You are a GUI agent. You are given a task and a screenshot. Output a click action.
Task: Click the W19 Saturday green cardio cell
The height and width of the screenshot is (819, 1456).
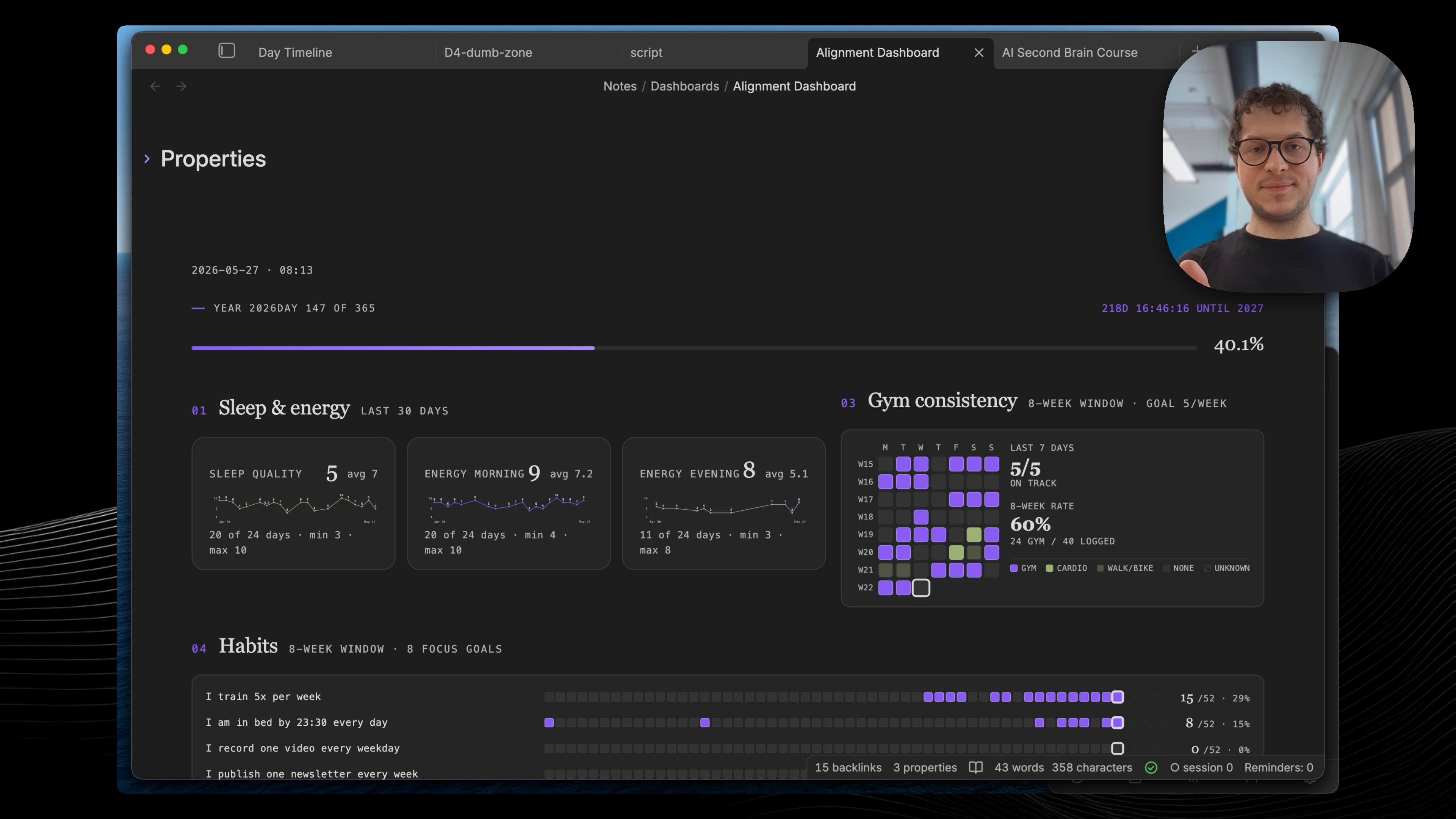tap(974, 535)
